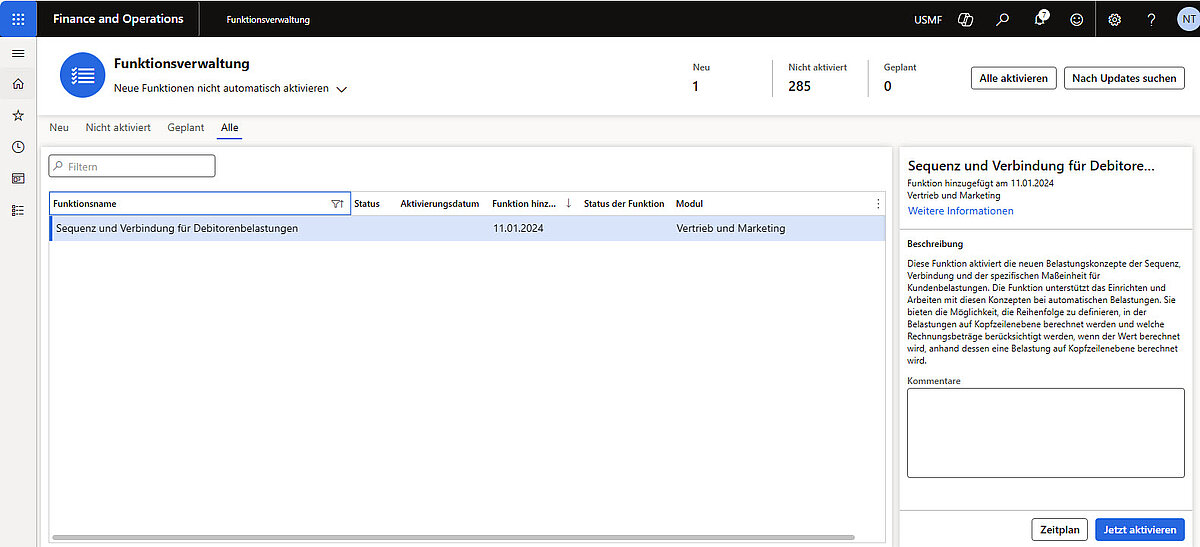Open the Help question mark
Viewport: 1200px width, 547px height.
1151,19
